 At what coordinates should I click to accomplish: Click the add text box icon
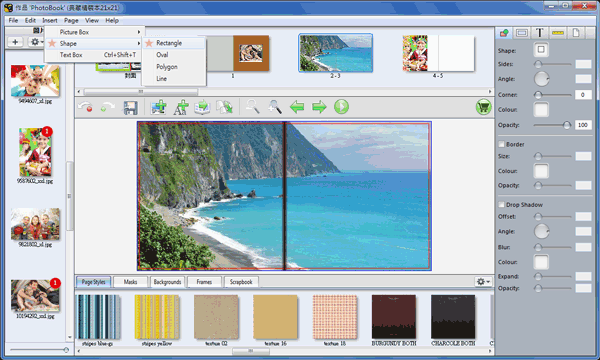pyautogui.click(x=181, y=107)
